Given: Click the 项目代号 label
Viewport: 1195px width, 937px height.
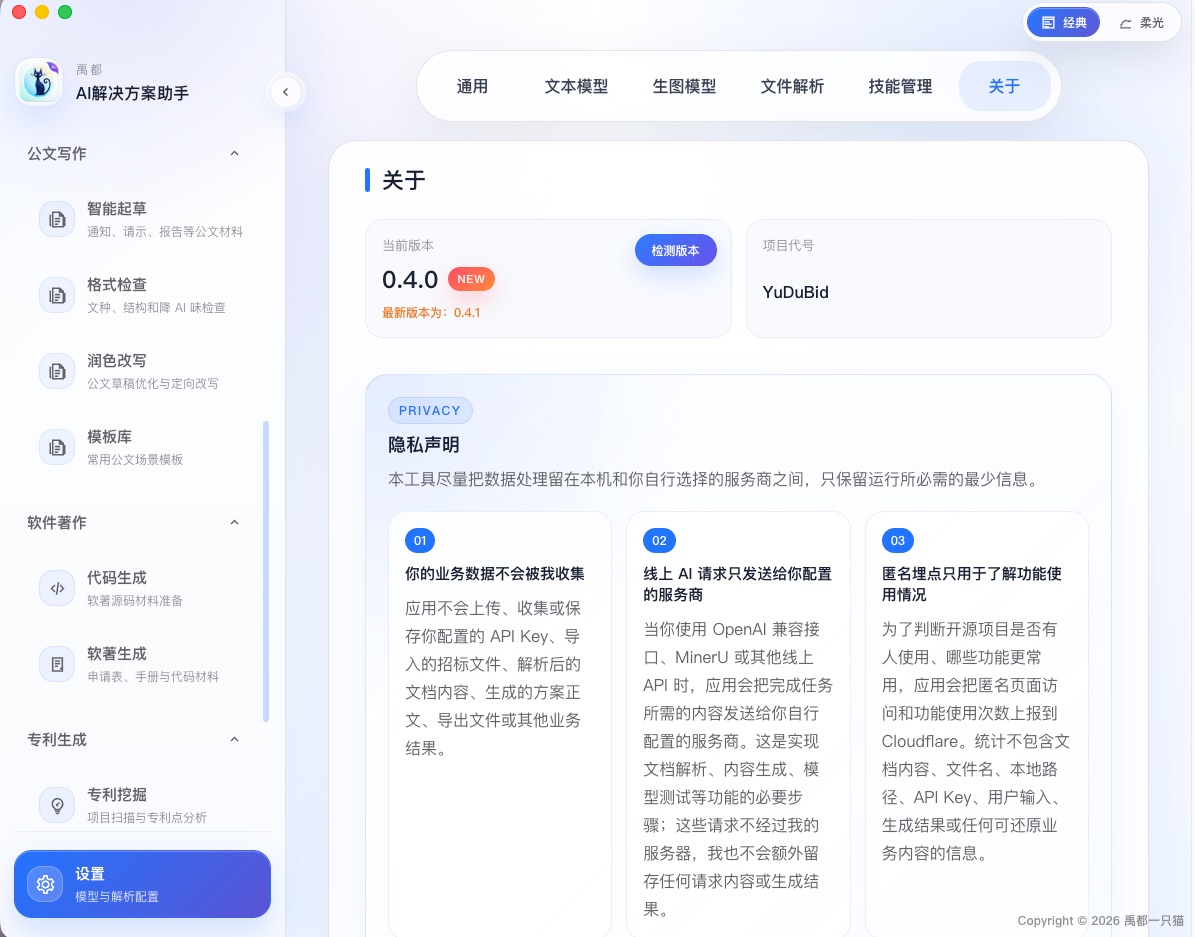Looking at the screenshot, I should coord(788,245).
